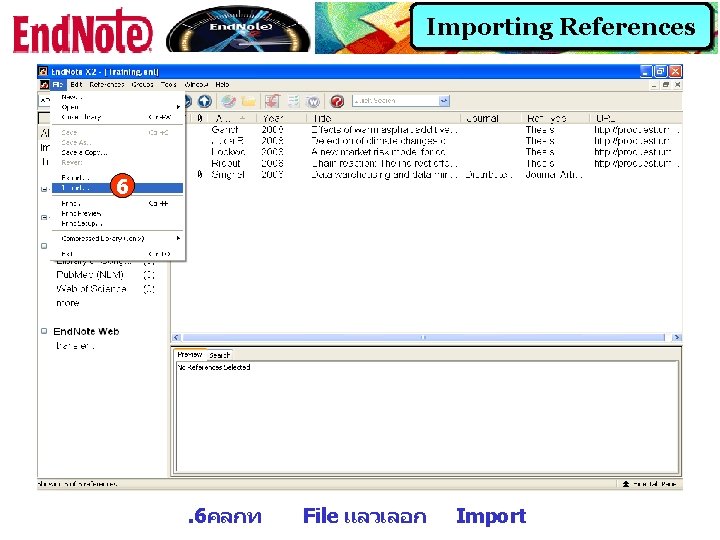Open the Tools menu
This screenshot has height=540, width=720.
[169, 84]
